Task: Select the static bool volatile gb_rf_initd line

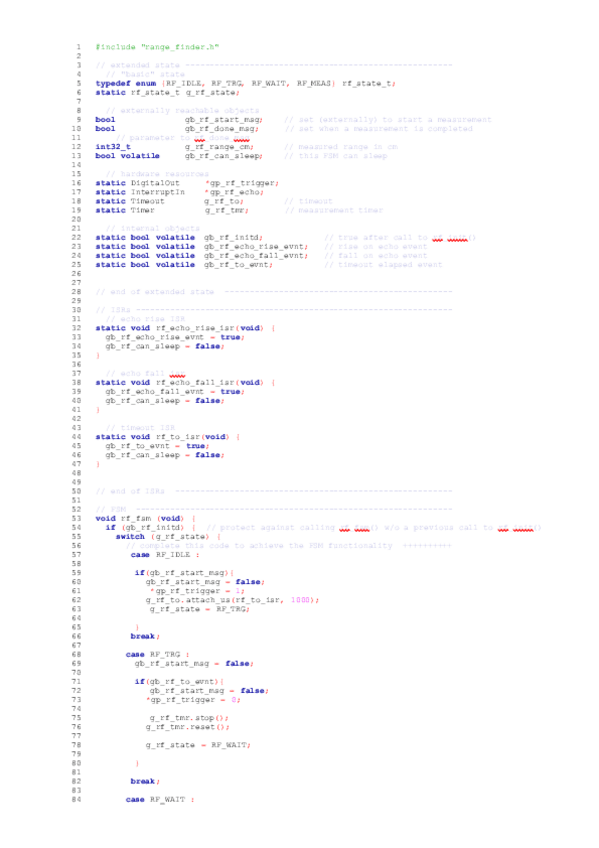Action: pos(179,237)
